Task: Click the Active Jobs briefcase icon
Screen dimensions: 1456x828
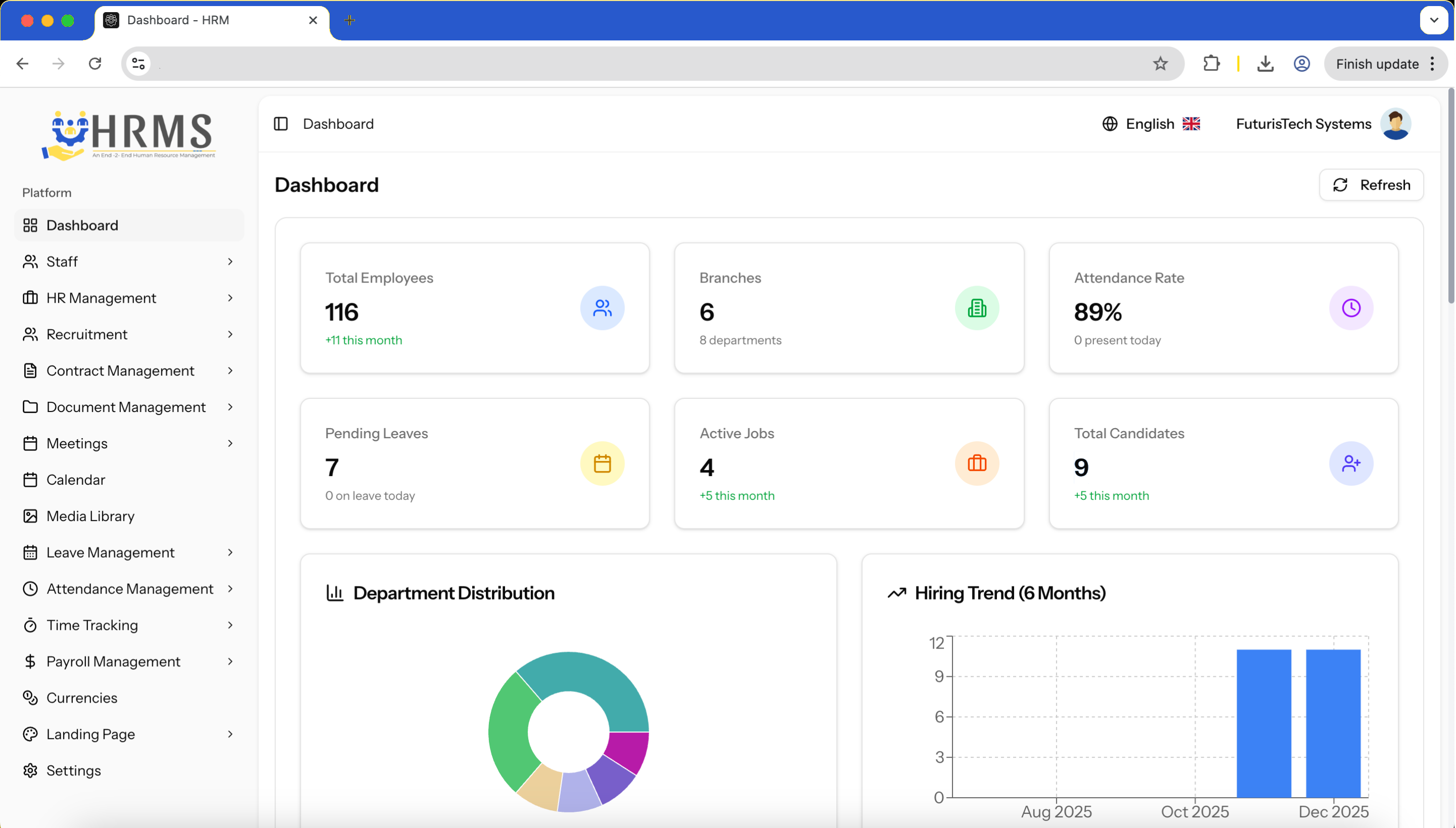Action: [977, 464]
